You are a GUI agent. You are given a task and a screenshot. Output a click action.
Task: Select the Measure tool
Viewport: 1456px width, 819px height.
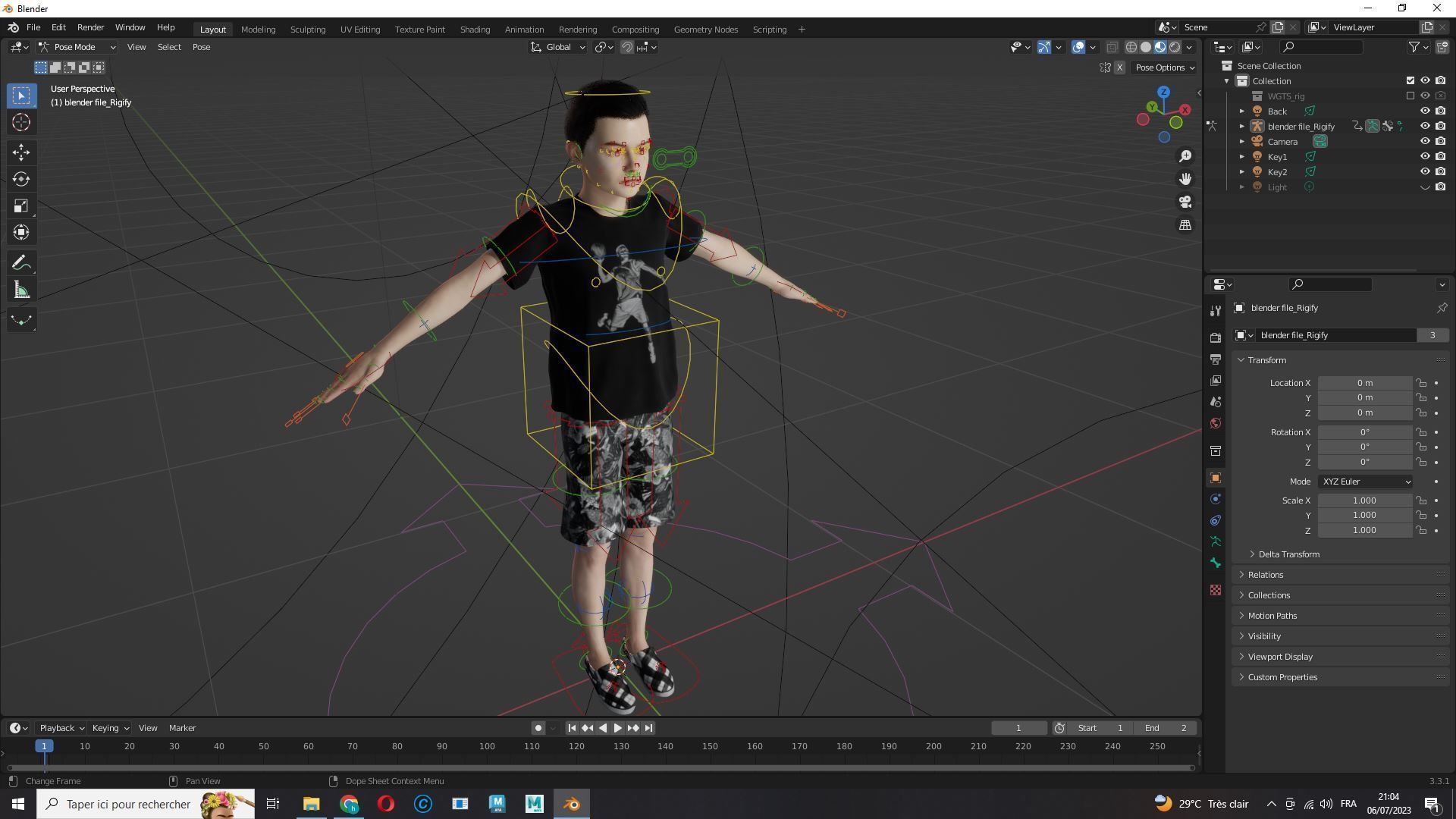[21, 290]
